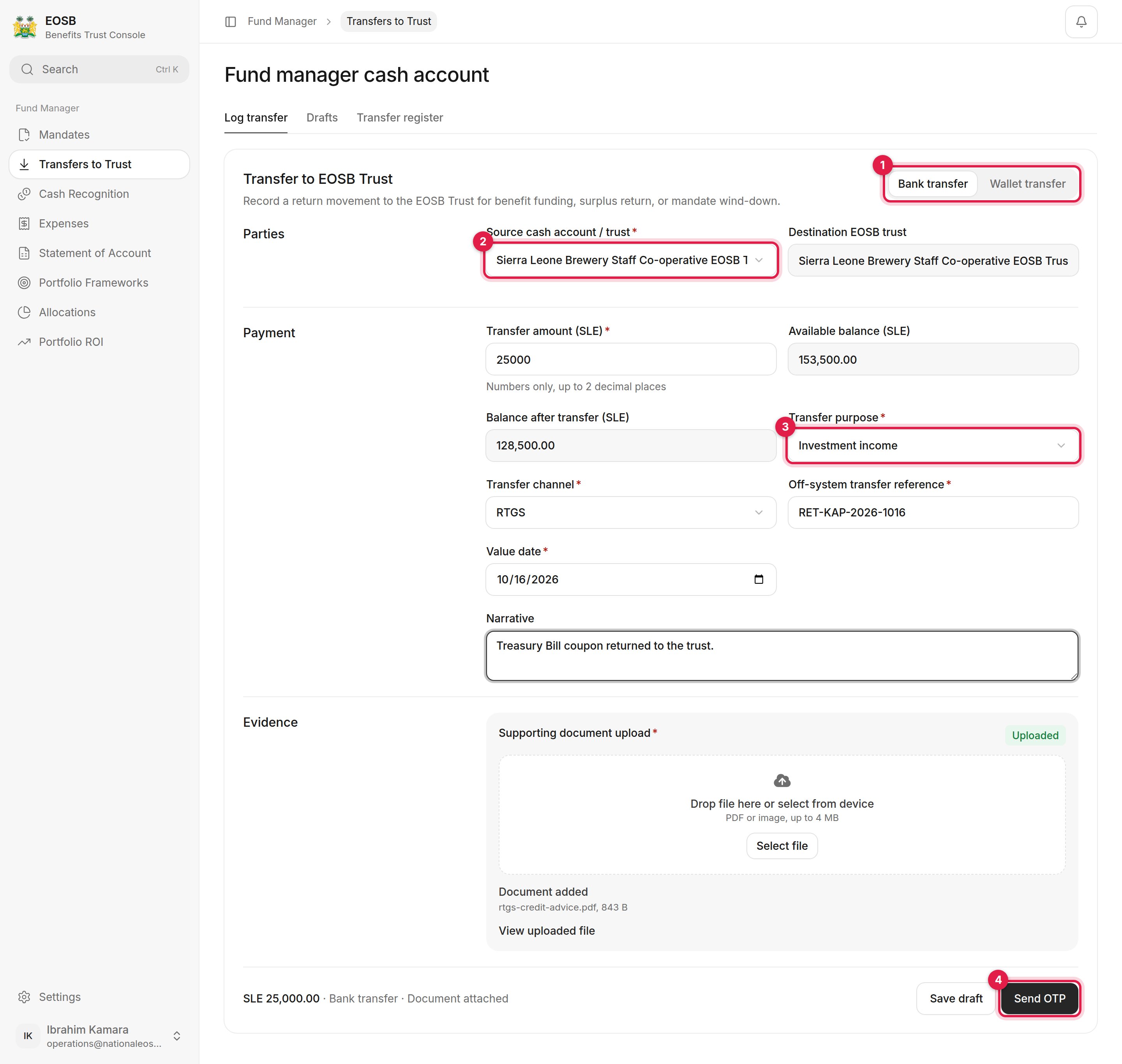Image resolution: width=1122 pixels, height=1064 pixels.
Task: Click the Statement of Account icon
Action: coord(24,253)
